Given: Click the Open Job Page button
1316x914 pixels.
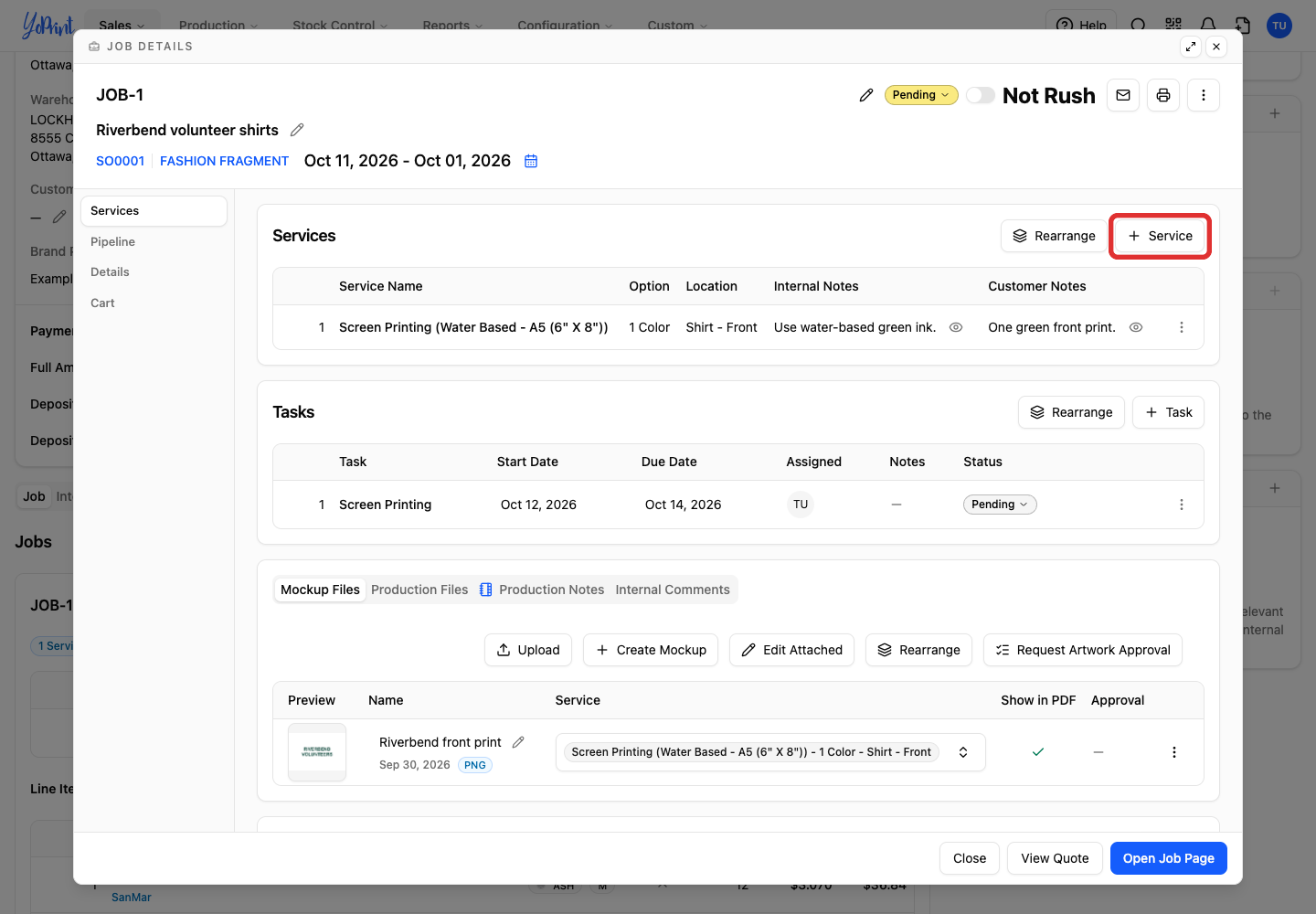Looking at the screenshot, I should click(x=1169, y=858).
